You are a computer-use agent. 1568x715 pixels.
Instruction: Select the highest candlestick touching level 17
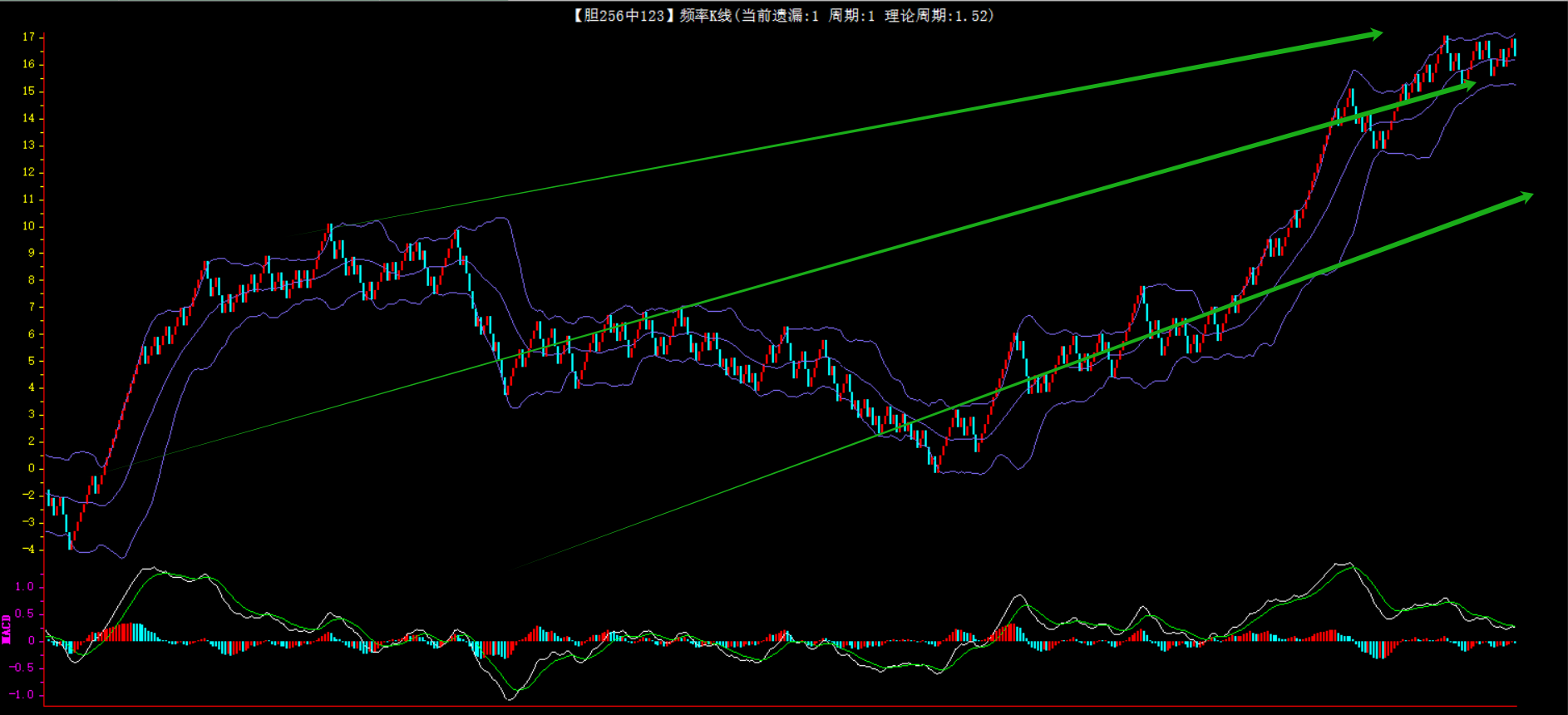[x=1447, y=45]
